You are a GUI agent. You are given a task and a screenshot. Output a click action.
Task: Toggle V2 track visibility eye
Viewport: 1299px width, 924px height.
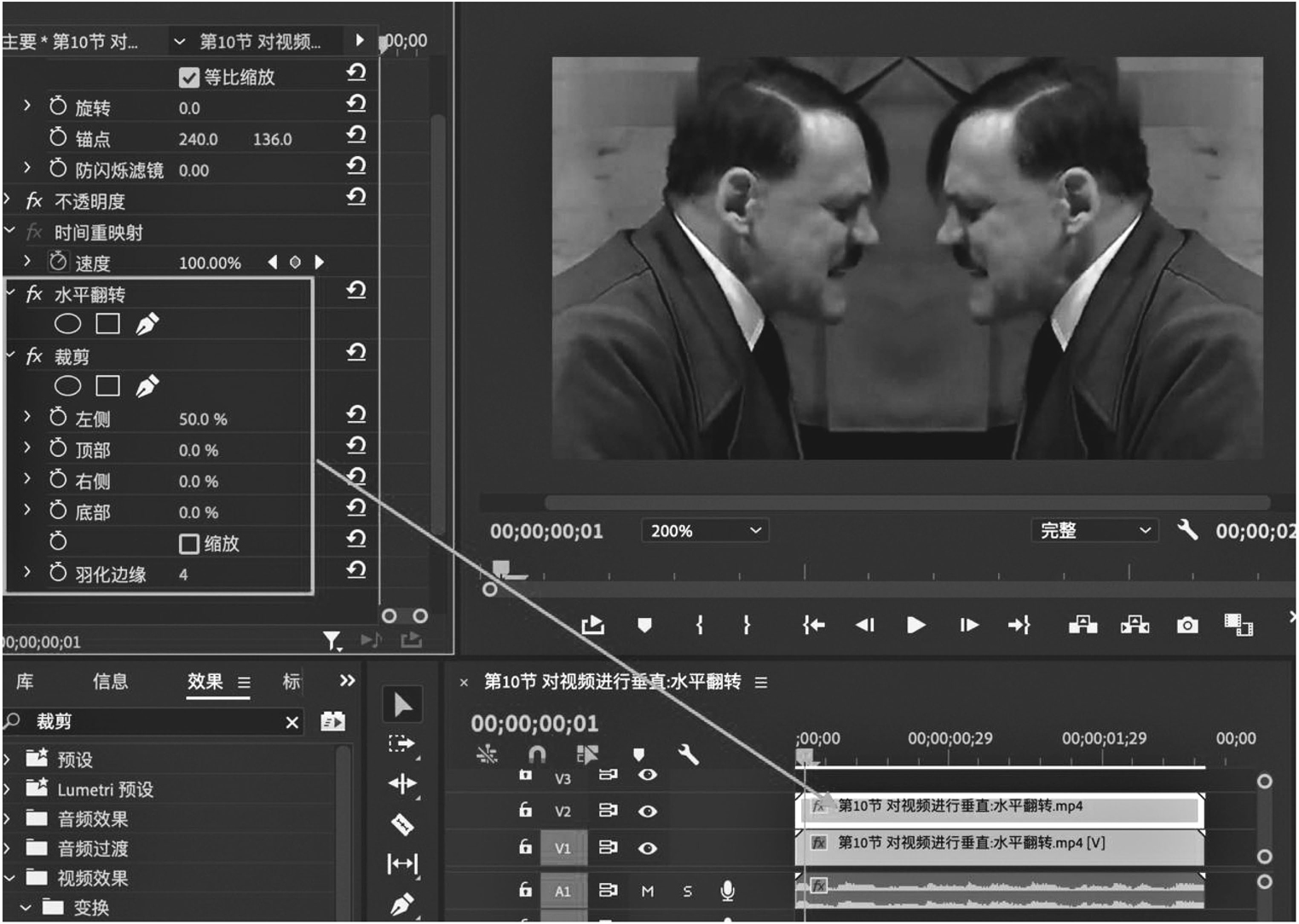coord(648,811)
